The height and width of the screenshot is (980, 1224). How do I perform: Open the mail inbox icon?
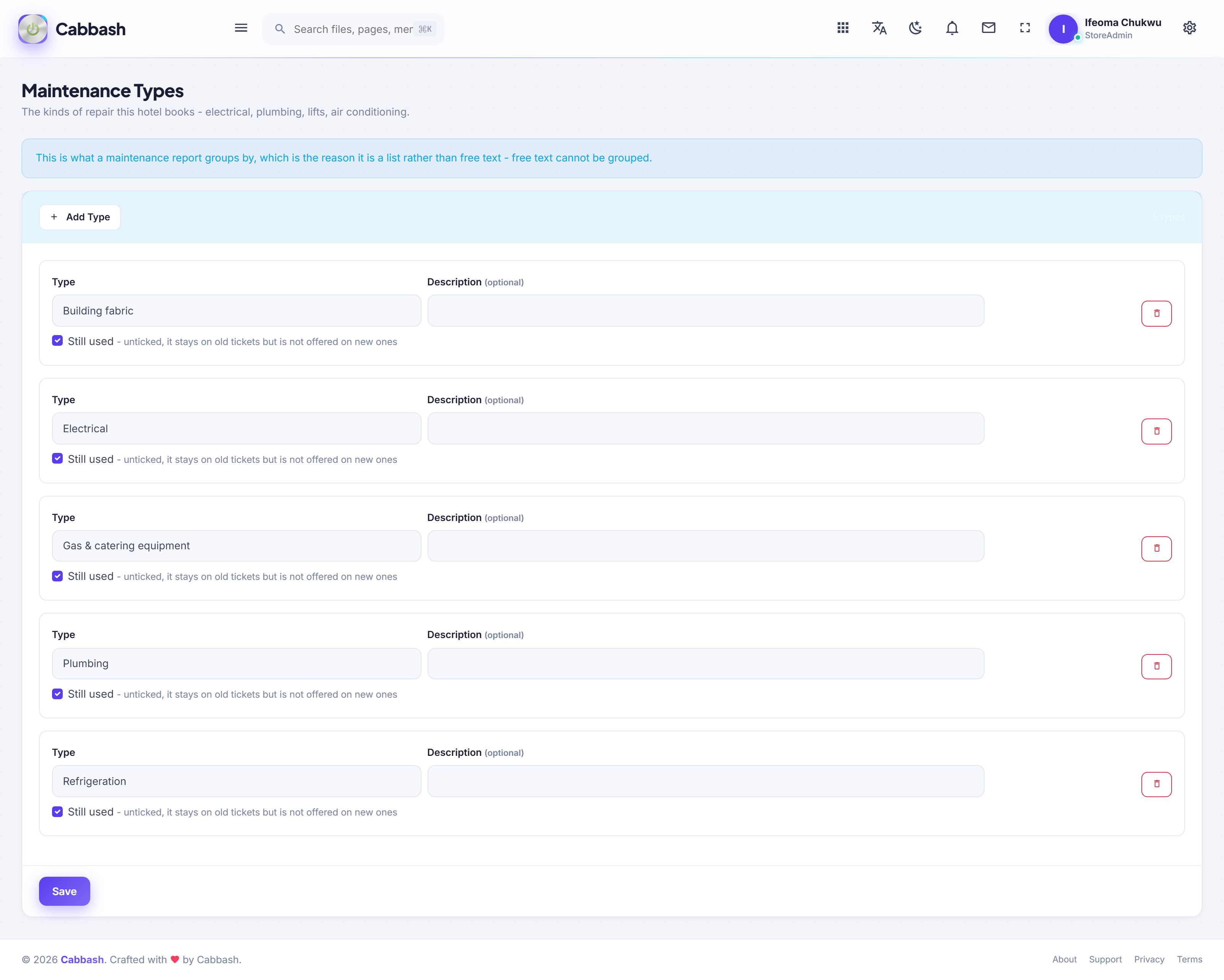[988, 28]
